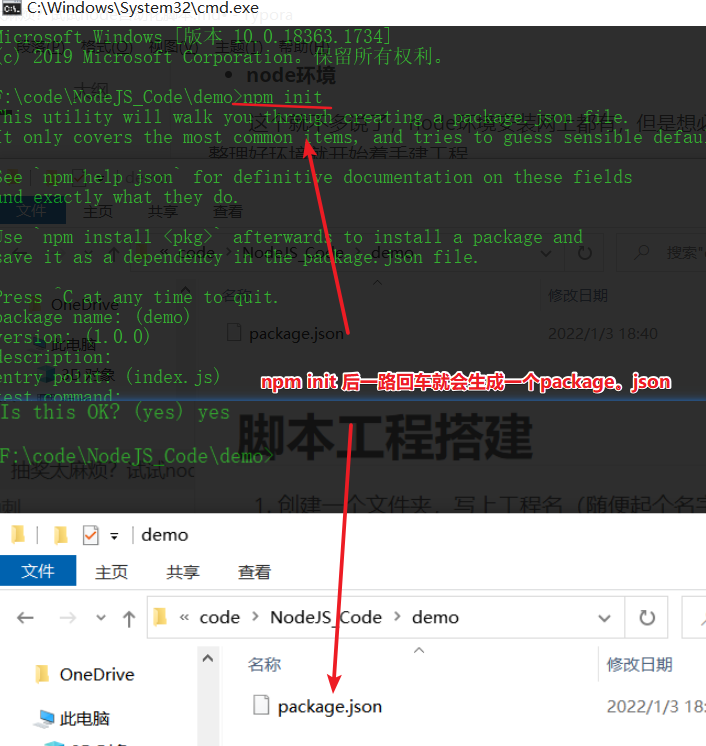Click New Folder icon in the quick access toolbar
The image size is (706, 746).
pyautogui.click(x=61, y=535)
